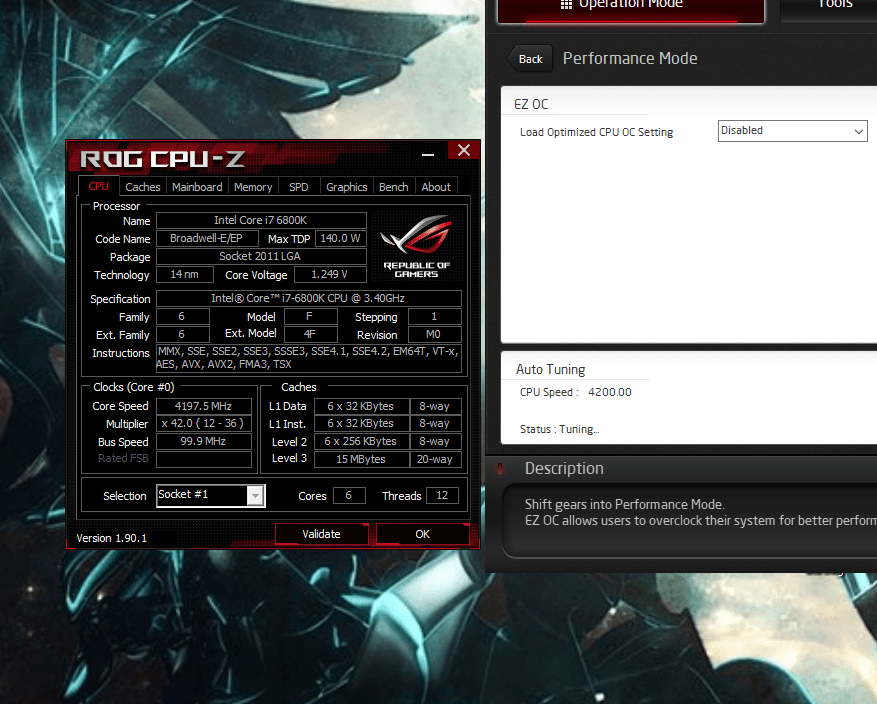Screen dimensions: 877x704
Task: Switch to the Memory tab
Action: [x=253, y=187]
